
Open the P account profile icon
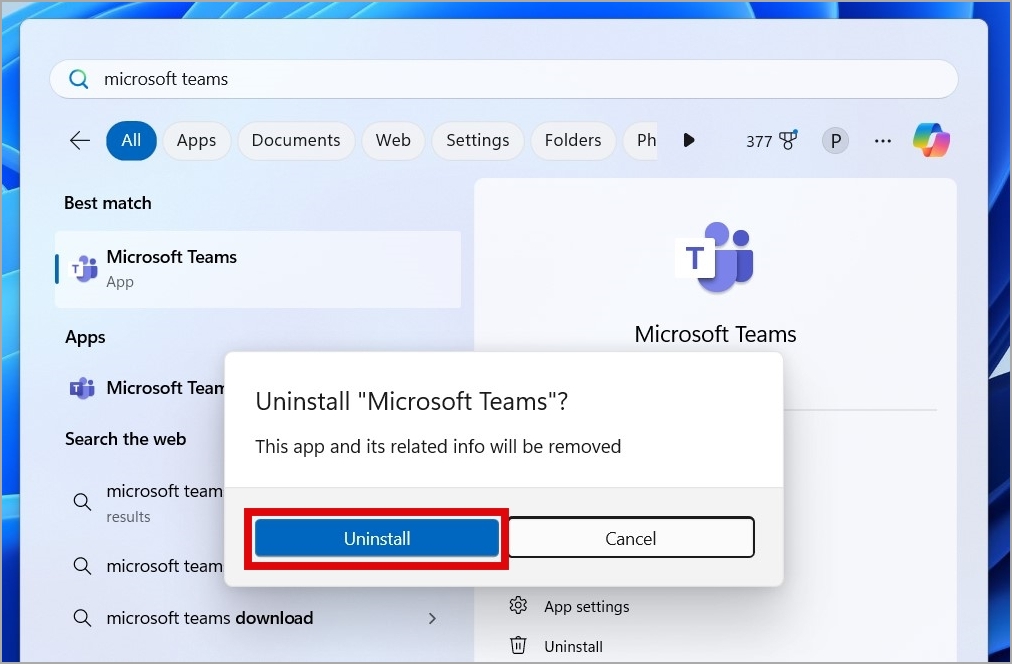(x=835, y=141)
